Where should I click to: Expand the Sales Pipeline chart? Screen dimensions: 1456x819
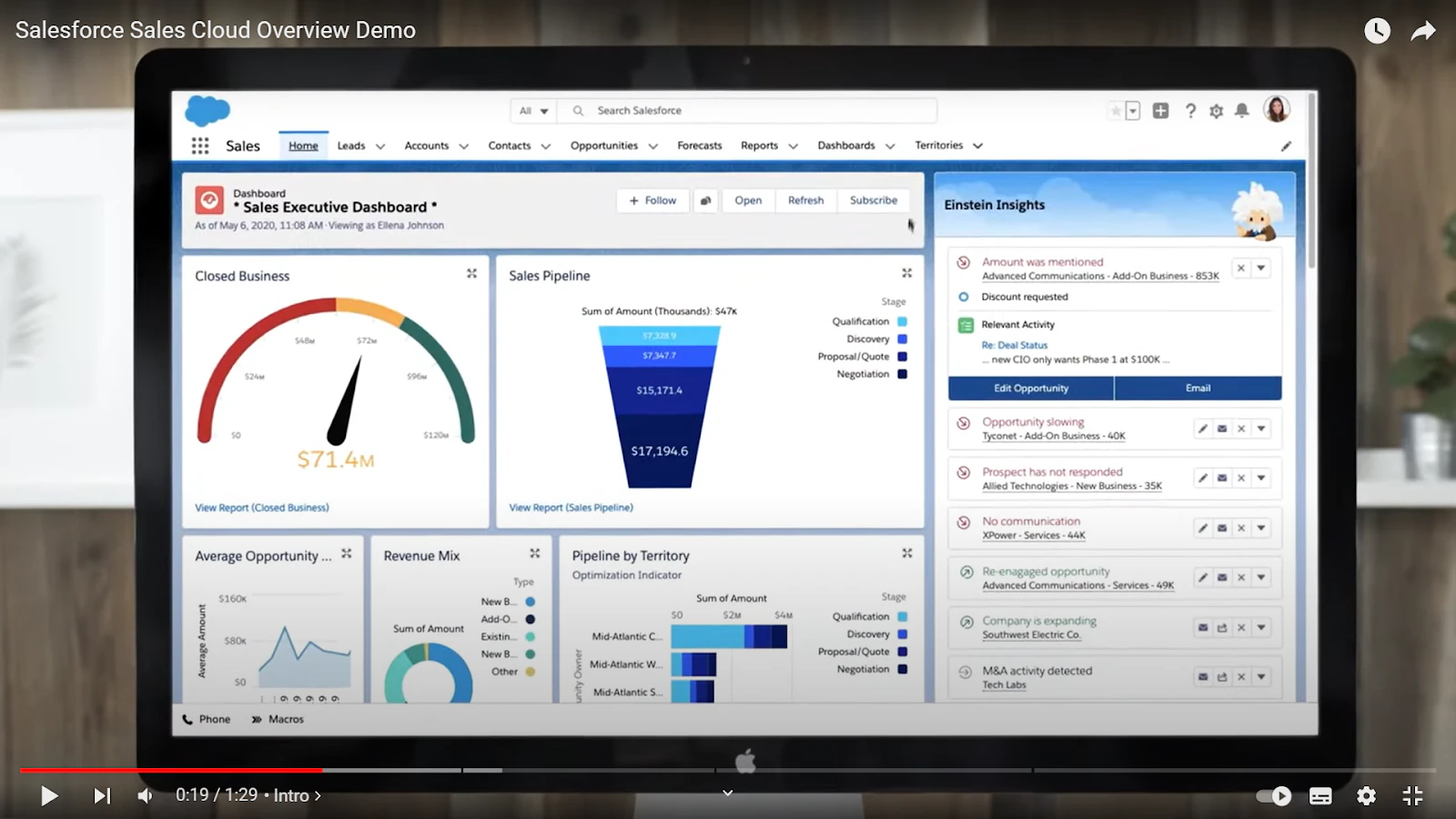tap(906, 273)
